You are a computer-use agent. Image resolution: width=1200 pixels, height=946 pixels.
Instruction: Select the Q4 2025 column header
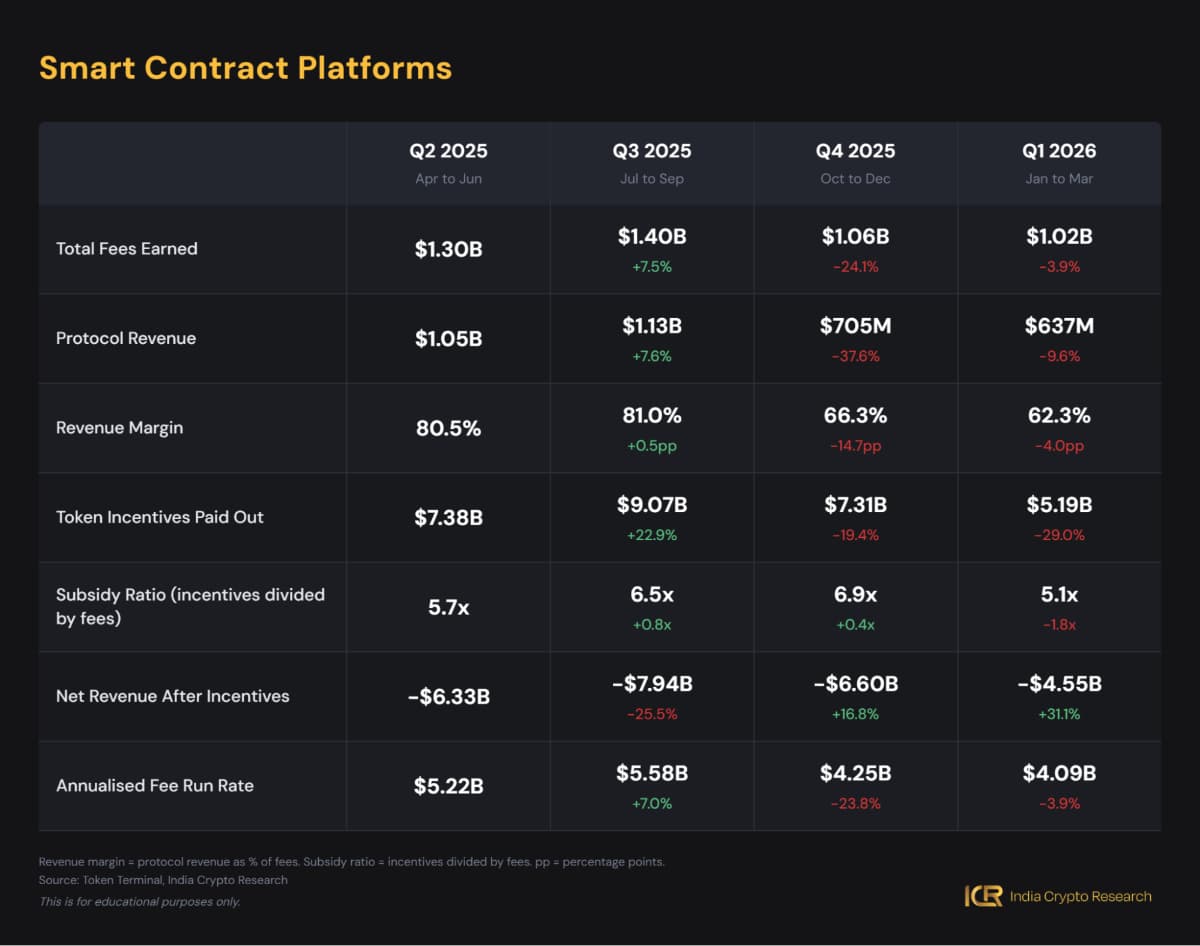point(855,151)
